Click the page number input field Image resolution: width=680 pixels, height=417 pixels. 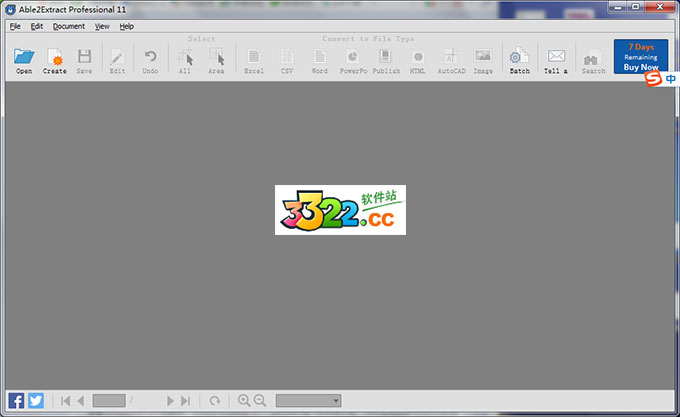tap(108, 400)
